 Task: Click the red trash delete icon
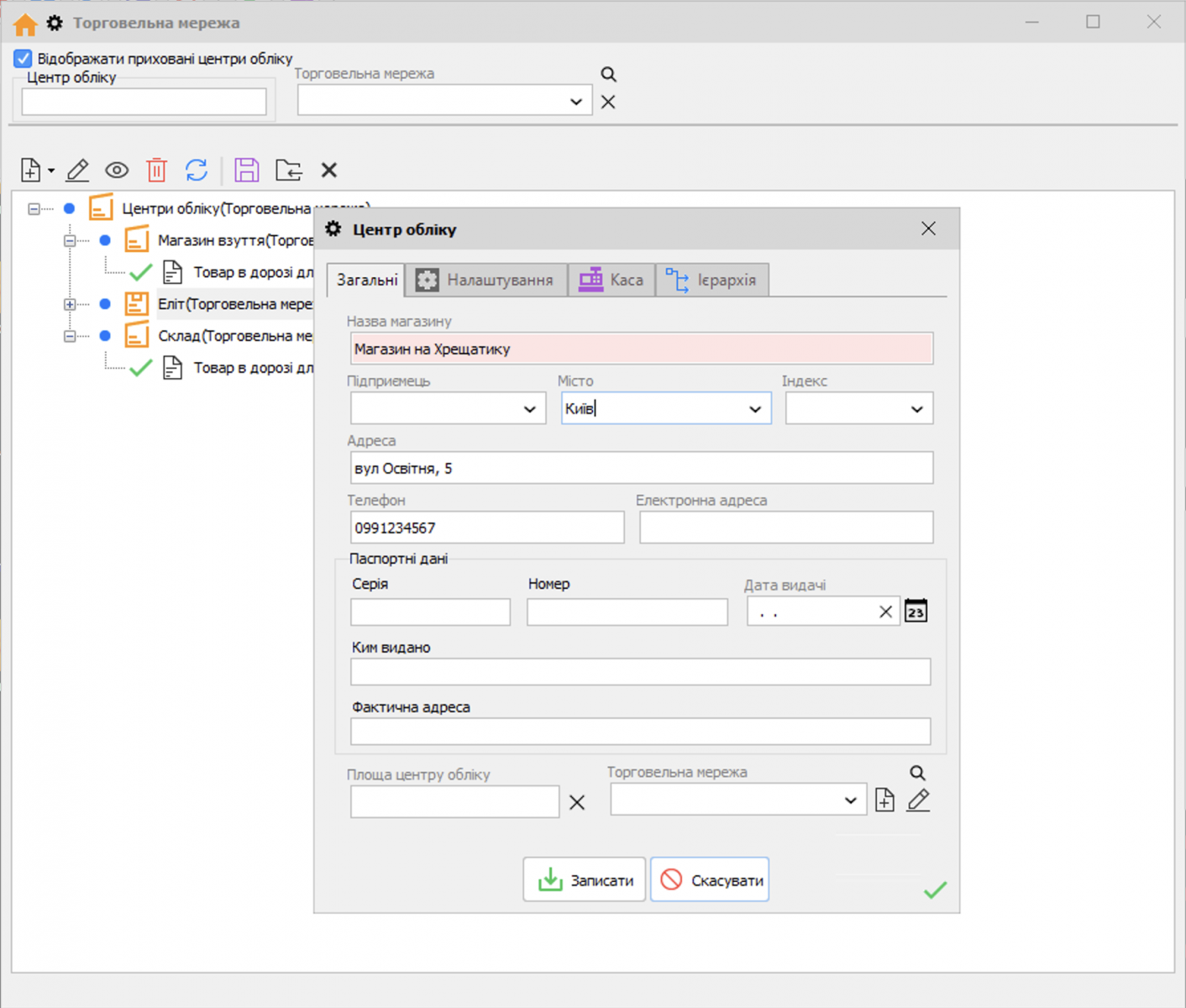(156, 171)
